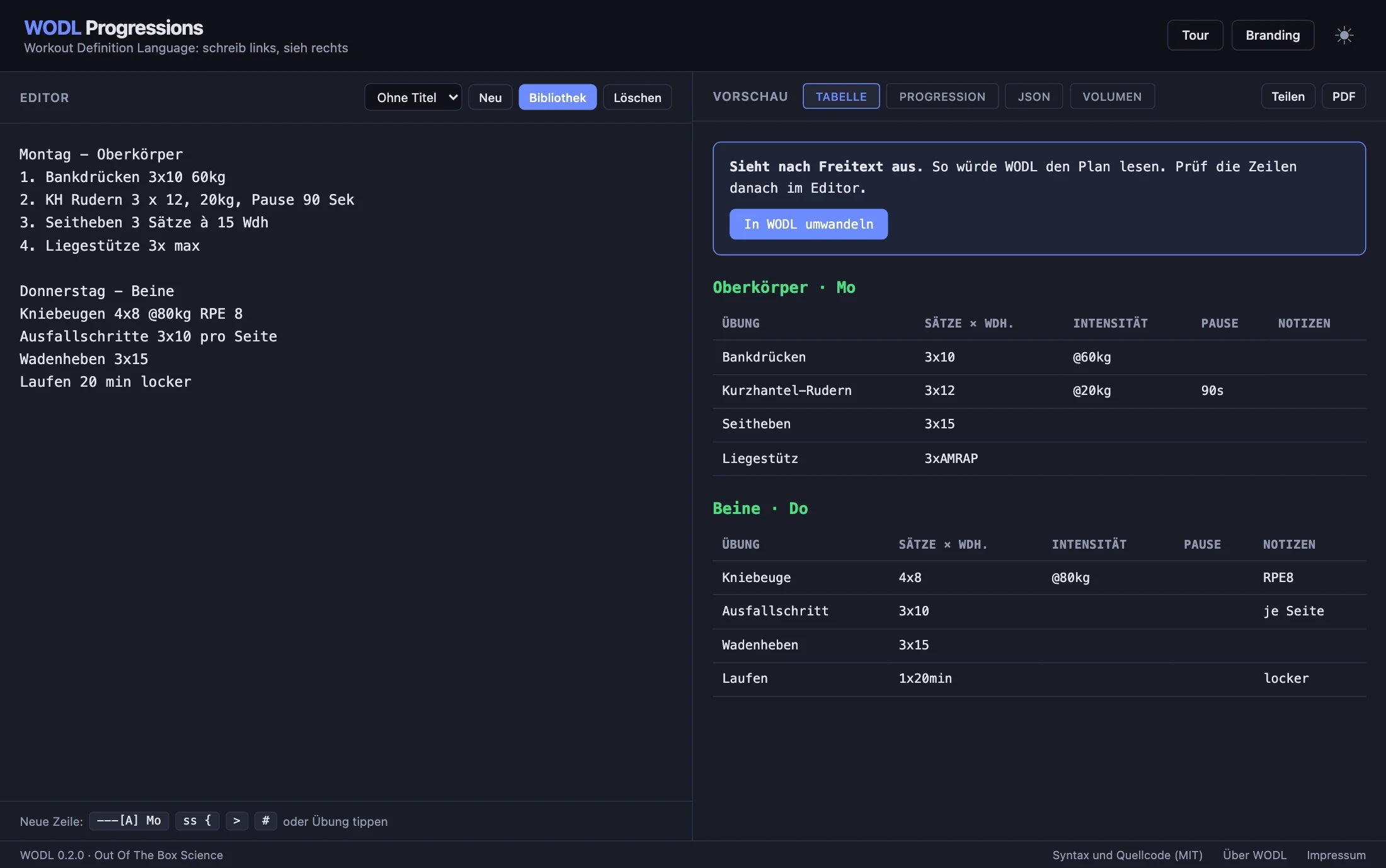
Task: Click the Seitheben row name
Action: click(x=756, y=424)
